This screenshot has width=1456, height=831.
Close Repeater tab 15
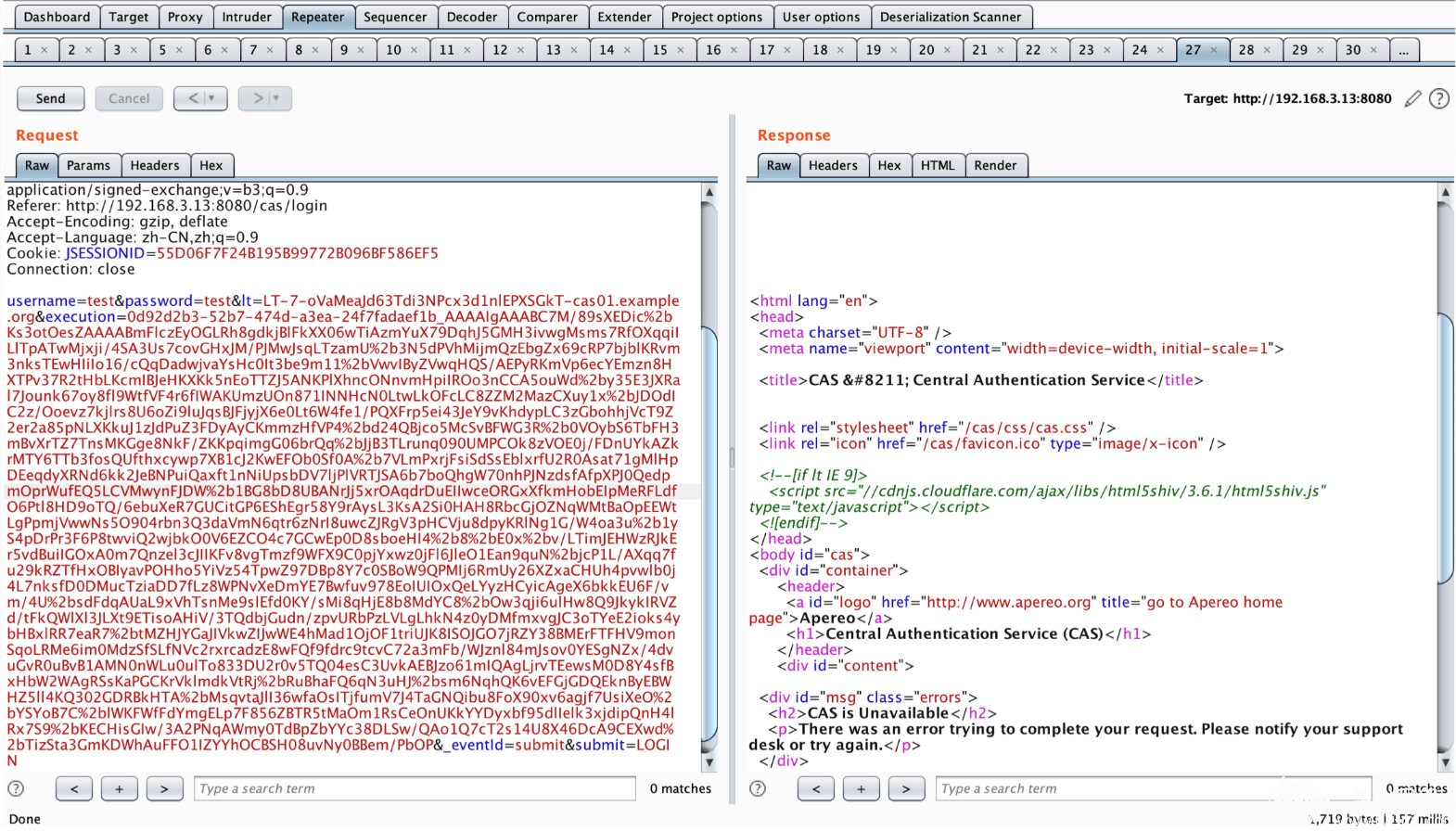click(681, 50)
